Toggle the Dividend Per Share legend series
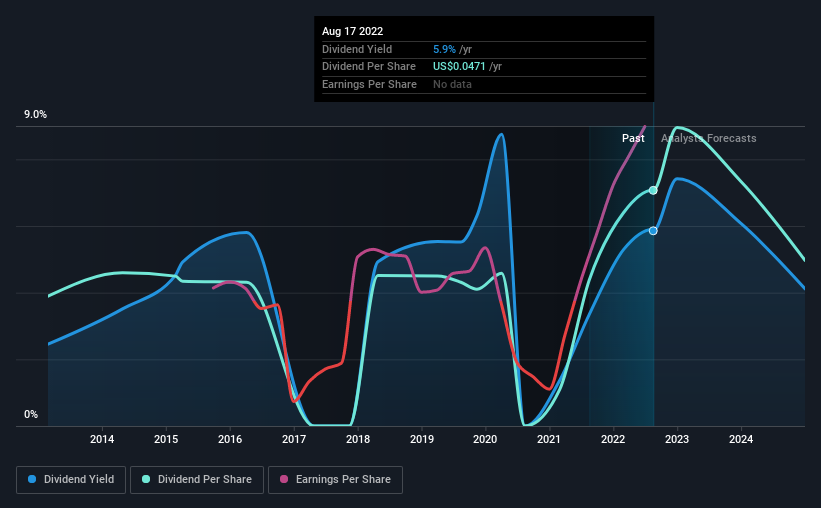Screen dimensions: 821x508 (197, 480)
